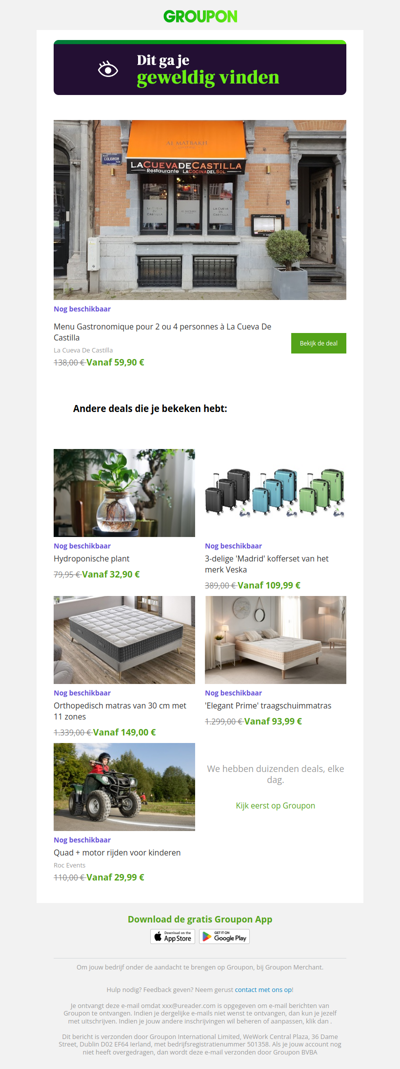The image size is (400, 1069).
Task: Open the hydroponic plant image
Action: (x=124, y=493)
